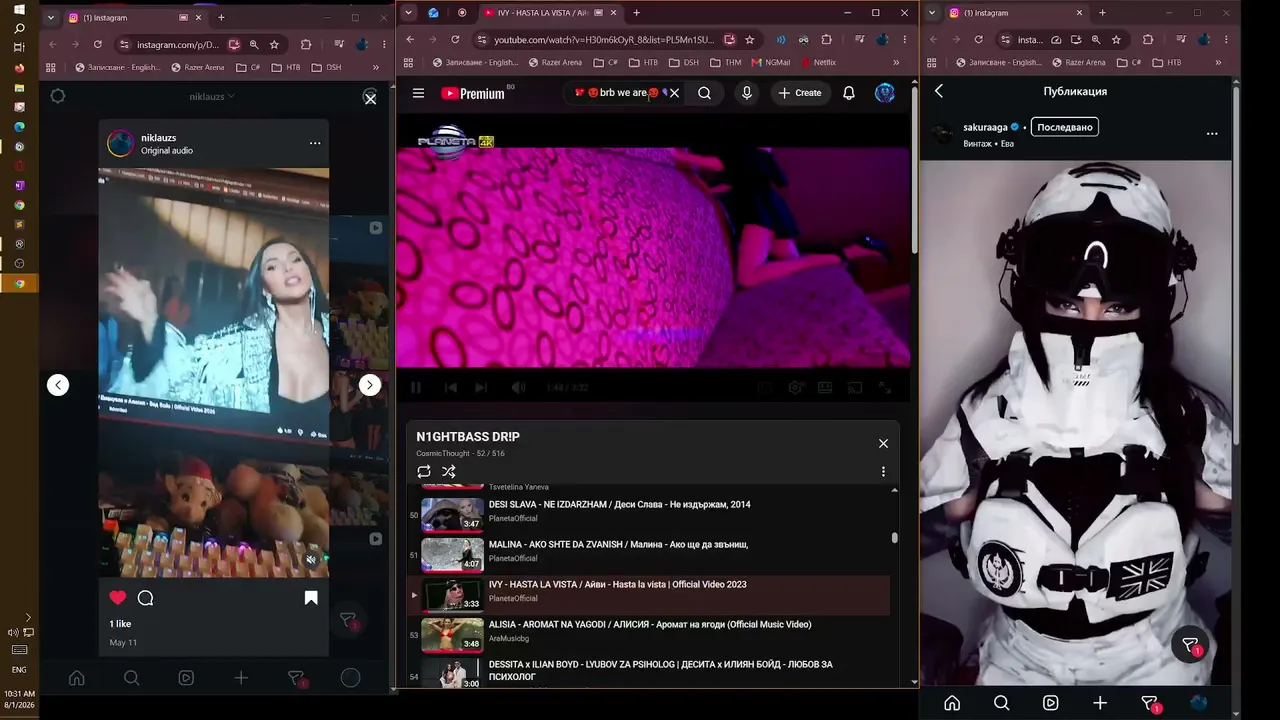Toggle loop playlist in N1GHTBASS DR!P
This screenshot has width=1280, height=720.
coord(424,471)
